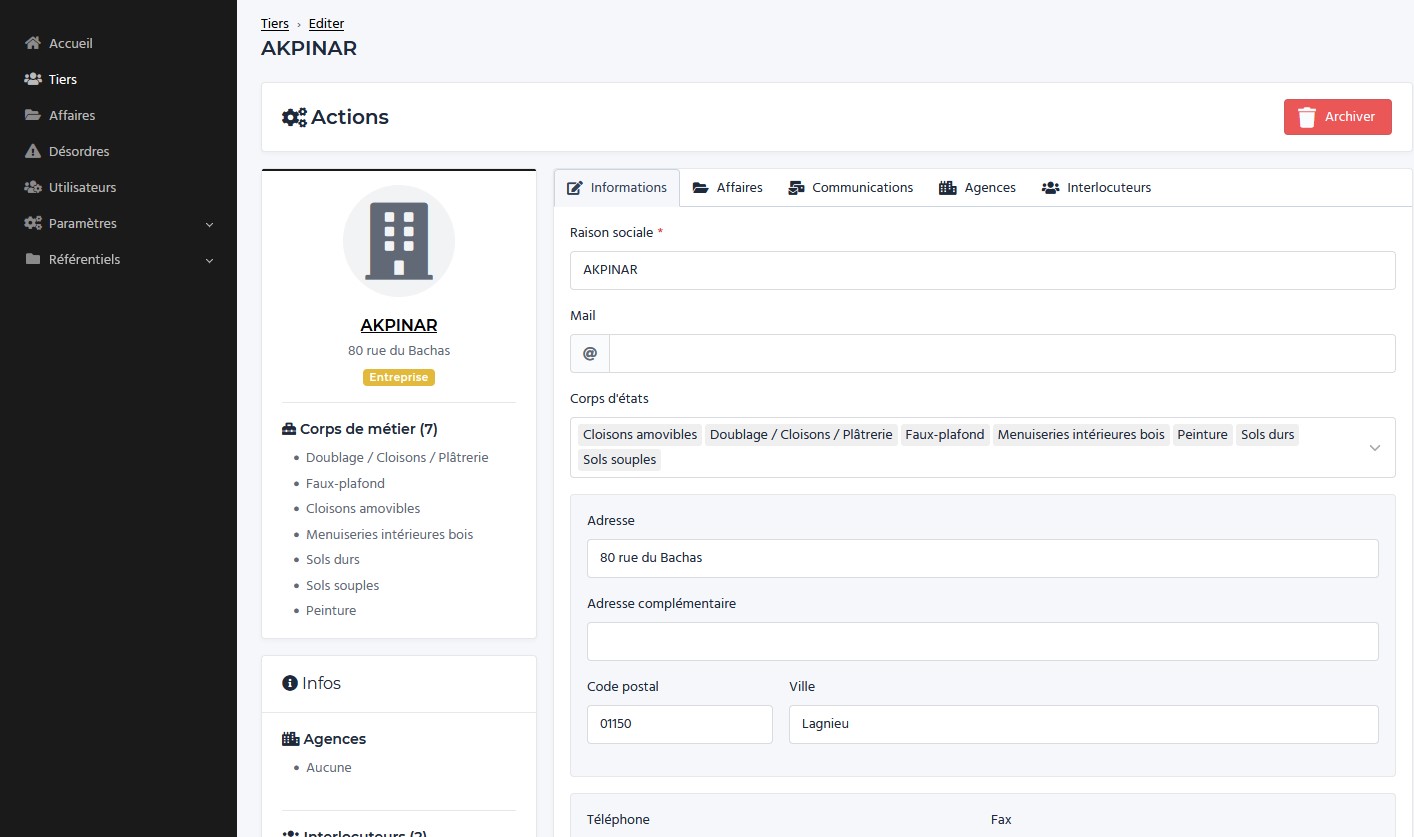The height and width of the screenshot is (837, 1414).
Task: Click the Affaires open-folder icon in sidebar
Action: [x=33, y=115]
